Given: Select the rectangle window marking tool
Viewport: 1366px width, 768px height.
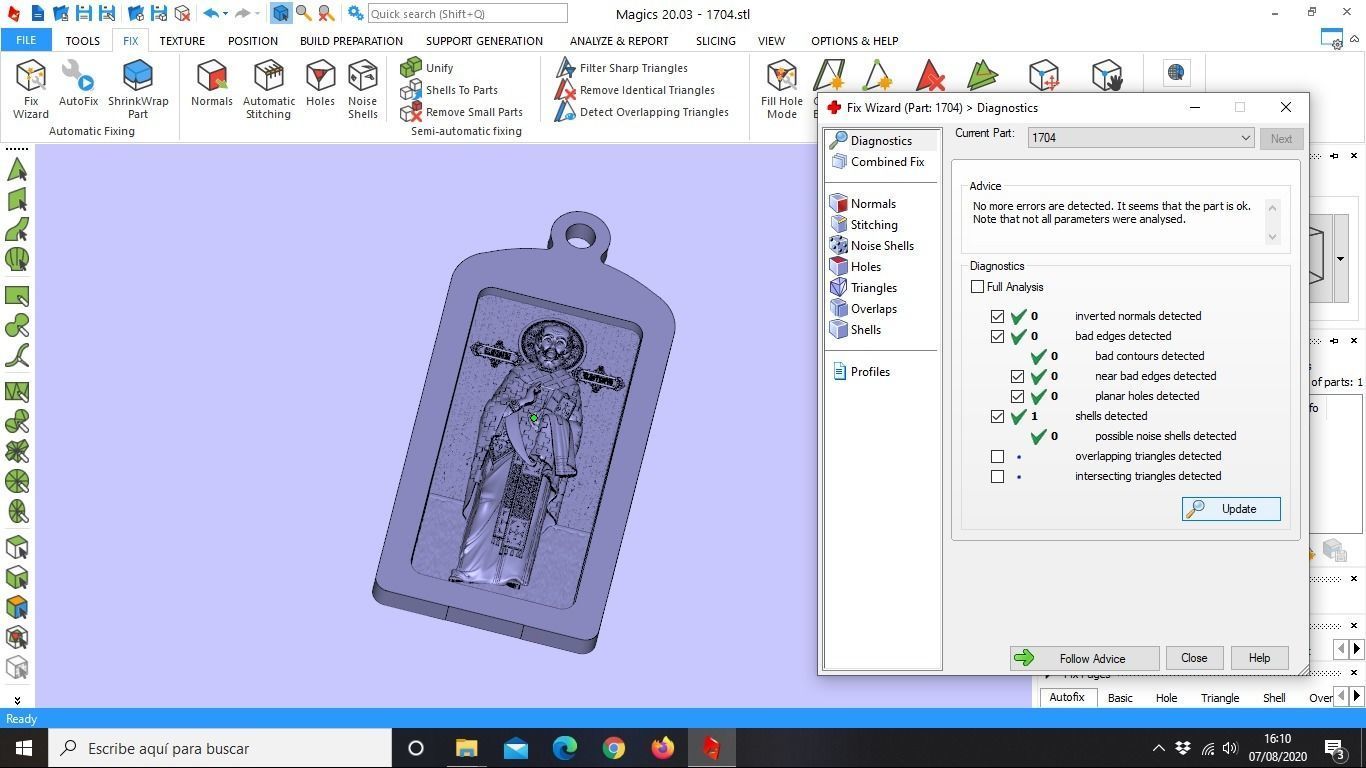Looking at the screenshot, I should (17, 296).
